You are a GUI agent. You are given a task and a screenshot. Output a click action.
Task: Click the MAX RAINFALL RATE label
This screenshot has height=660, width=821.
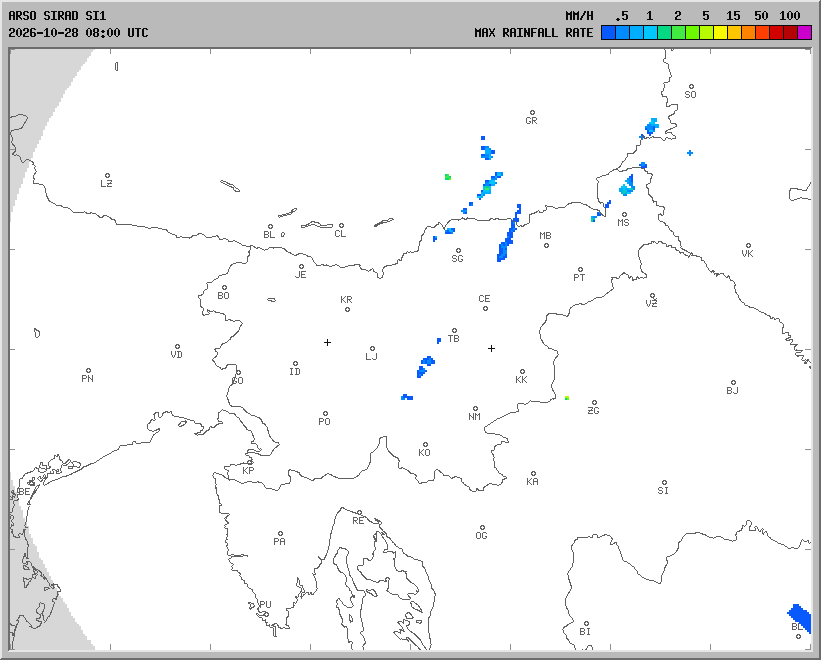[534, 32]
